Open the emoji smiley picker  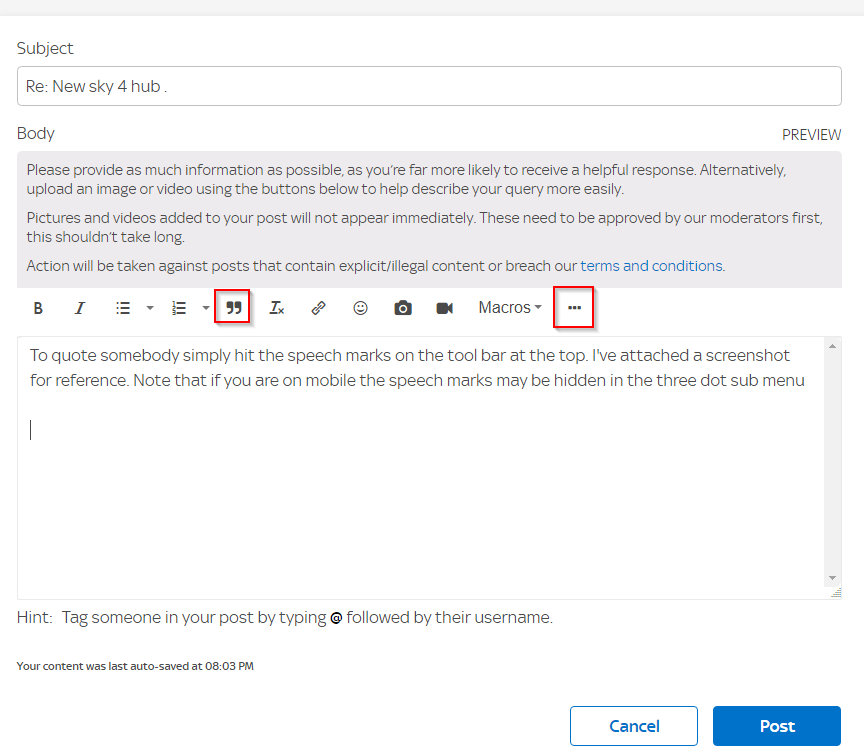click(360, 308)
